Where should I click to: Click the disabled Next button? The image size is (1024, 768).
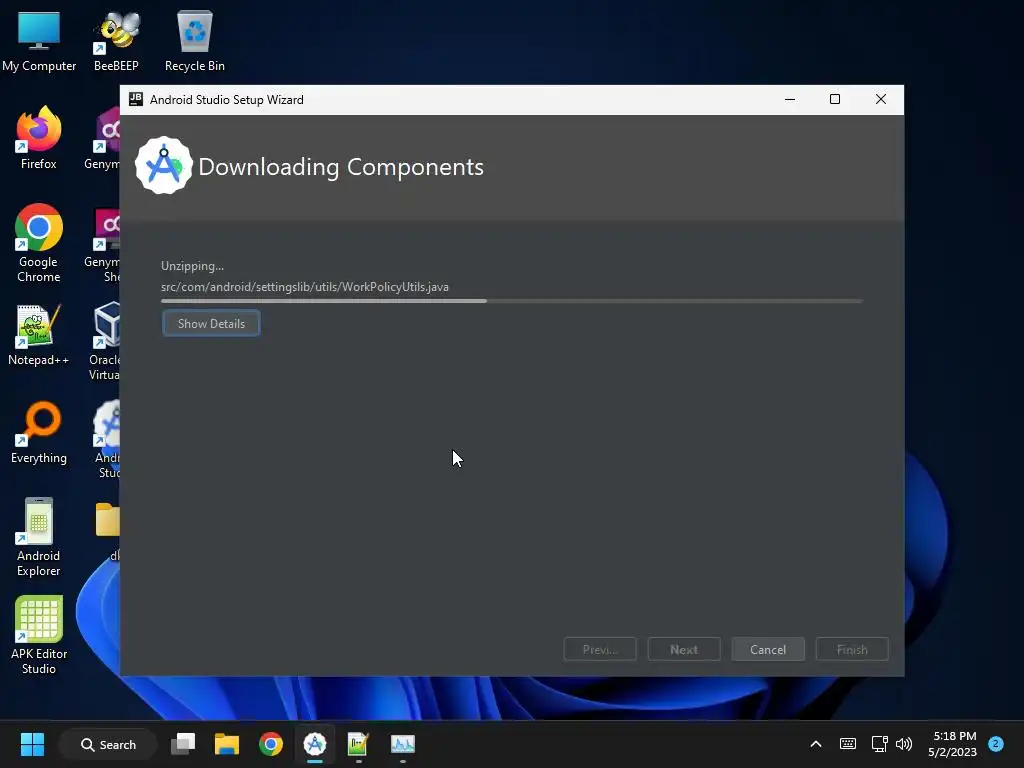click(x=684, y=649)
